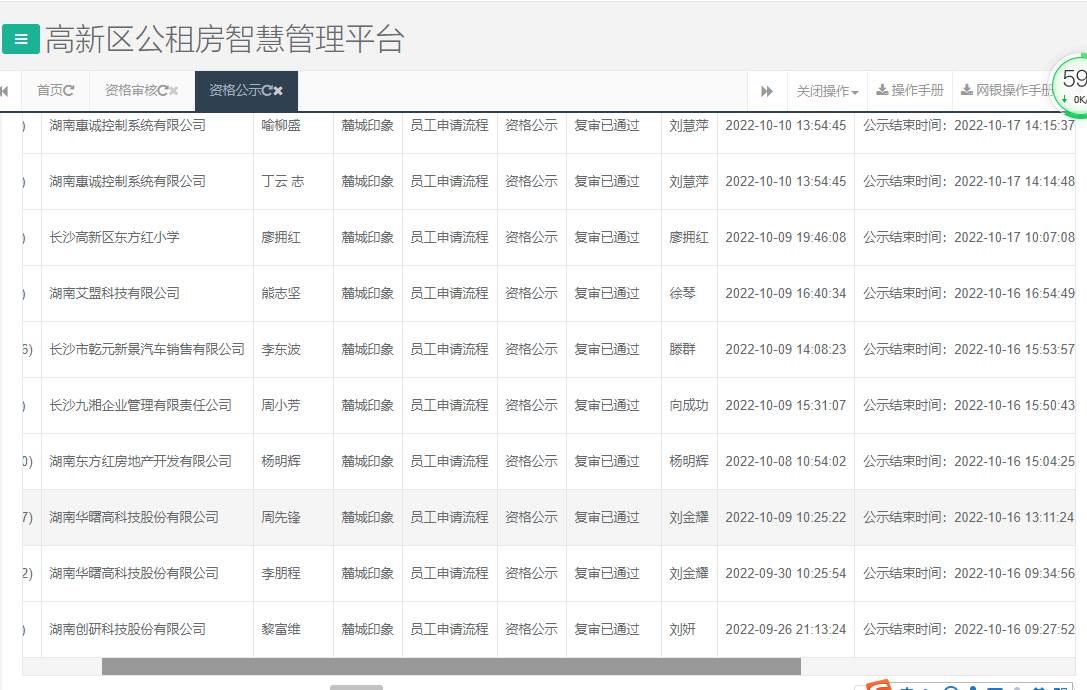Click the download icon before 网银操作手册
The image size is (1087, 690).
[x=968, y=90]
